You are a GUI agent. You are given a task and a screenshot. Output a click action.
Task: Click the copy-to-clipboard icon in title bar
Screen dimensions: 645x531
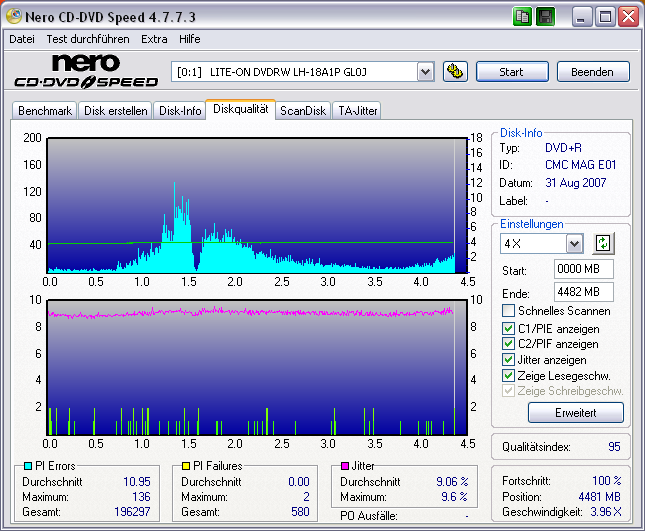tap(522, 17)
